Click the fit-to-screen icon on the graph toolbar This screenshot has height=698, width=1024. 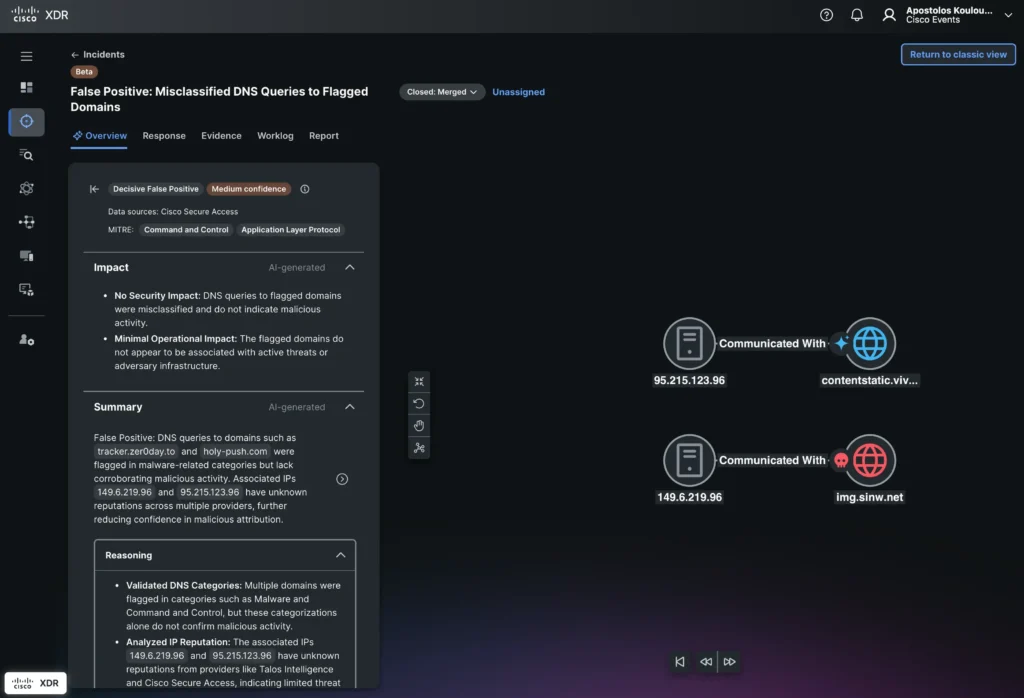419,381
